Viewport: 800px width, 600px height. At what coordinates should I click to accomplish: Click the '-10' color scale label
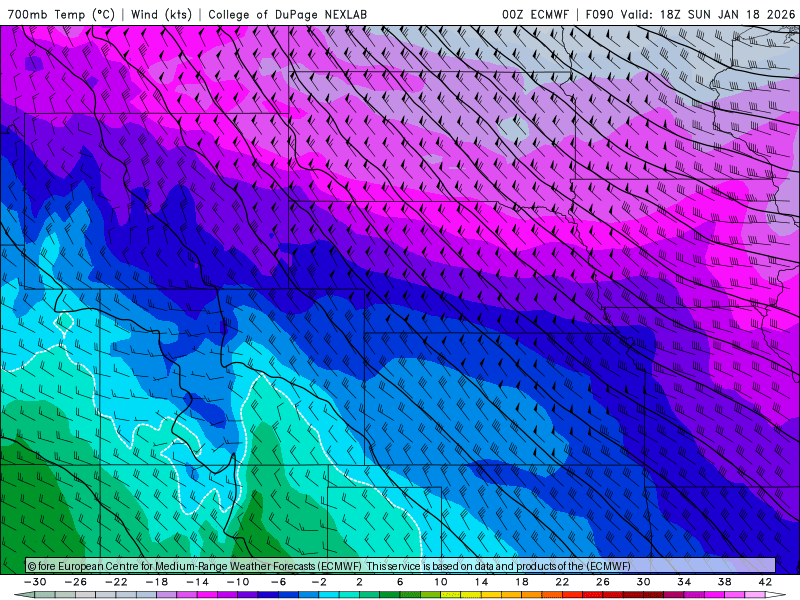point(238,582)
